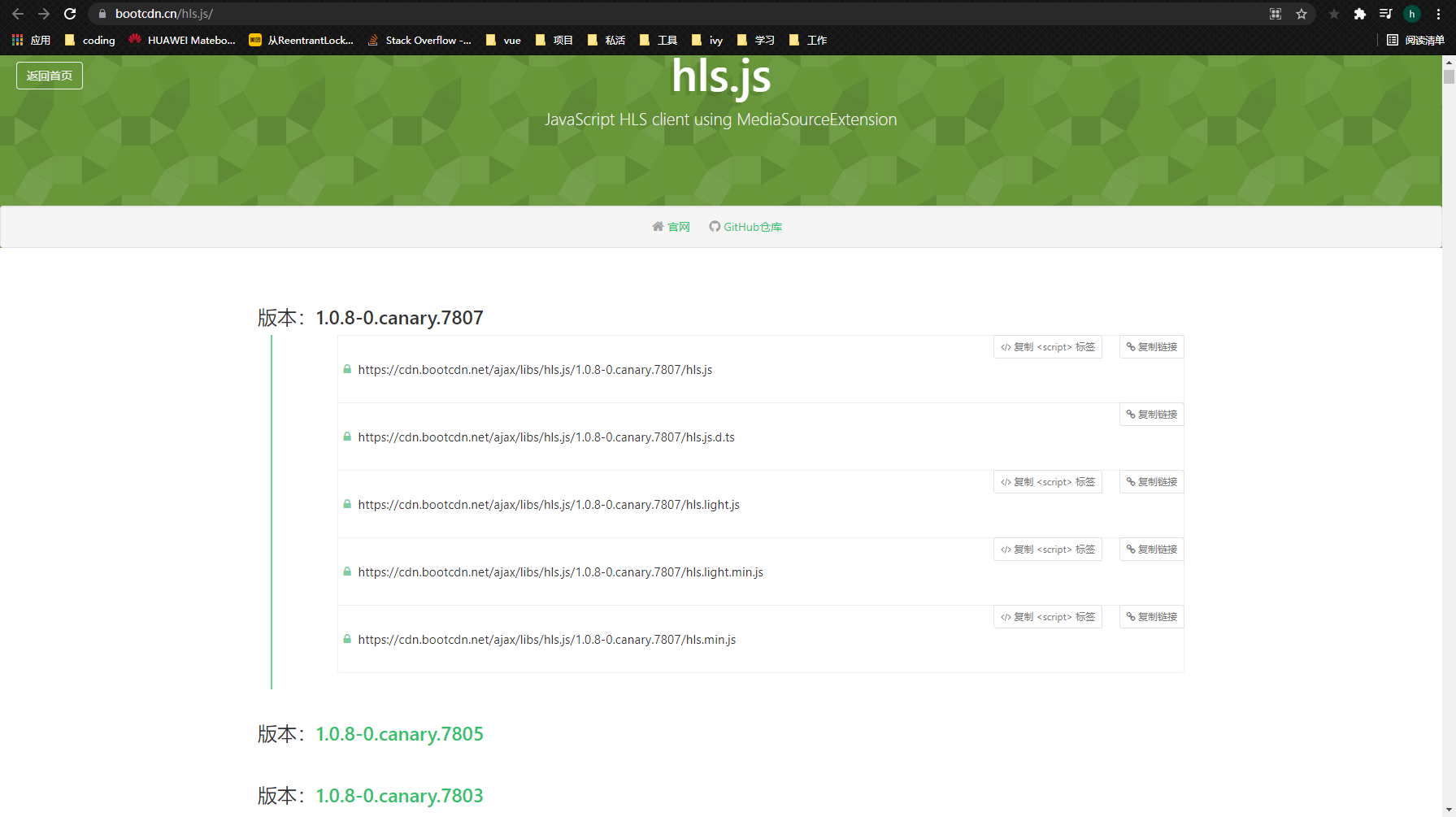Copy hls.js.d.ts link using 复制链接 button
The height and width of the screenshot is (817, 1456).
(x=1150, y=414)
